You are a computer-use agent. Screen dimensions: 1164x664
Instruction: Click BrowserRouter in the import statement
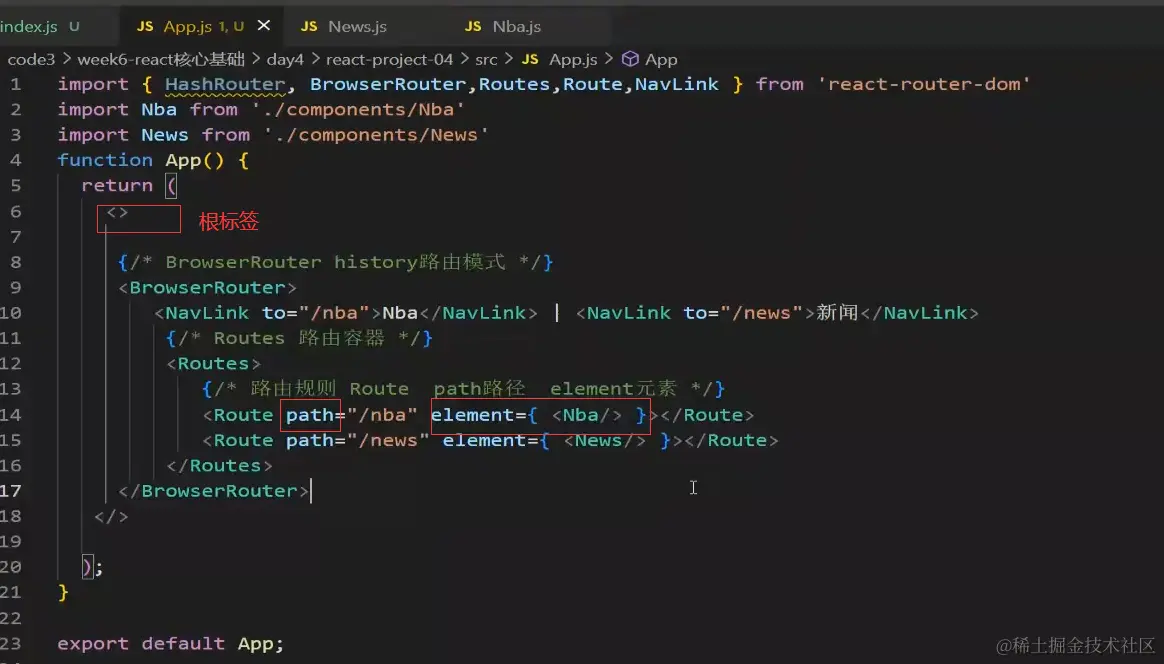pyautogui.click(x=388, y=84)
